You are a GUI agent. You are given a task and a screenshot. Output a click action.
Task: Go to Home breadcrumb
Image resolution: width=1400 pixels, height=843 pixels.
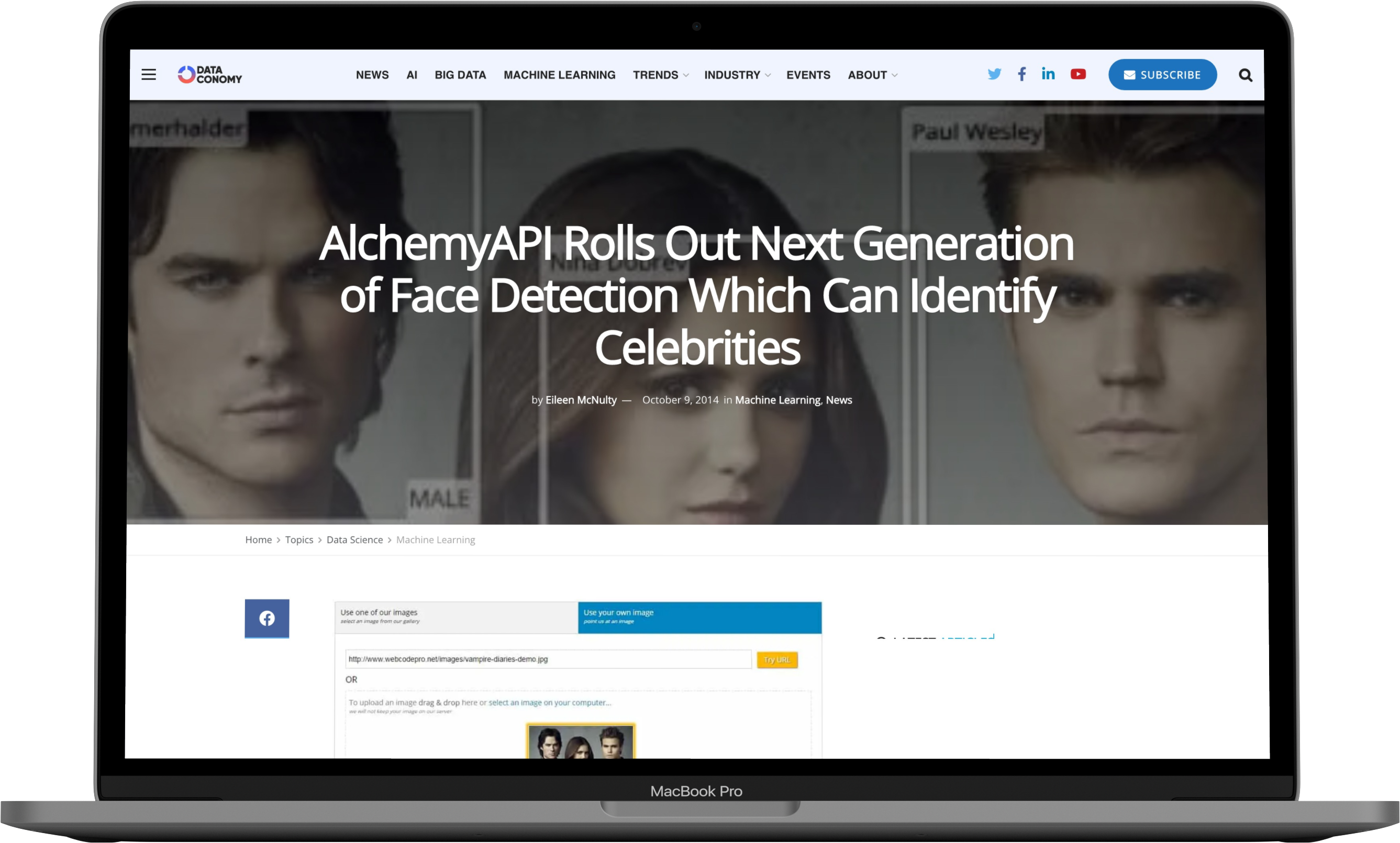pos(259,539)
